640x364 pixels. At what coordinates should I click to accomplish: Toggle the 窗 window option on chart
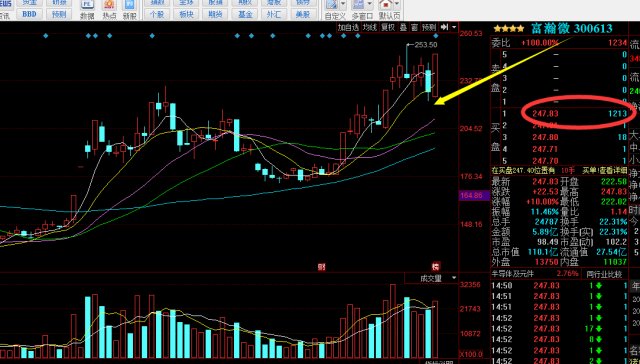point(414,27)
